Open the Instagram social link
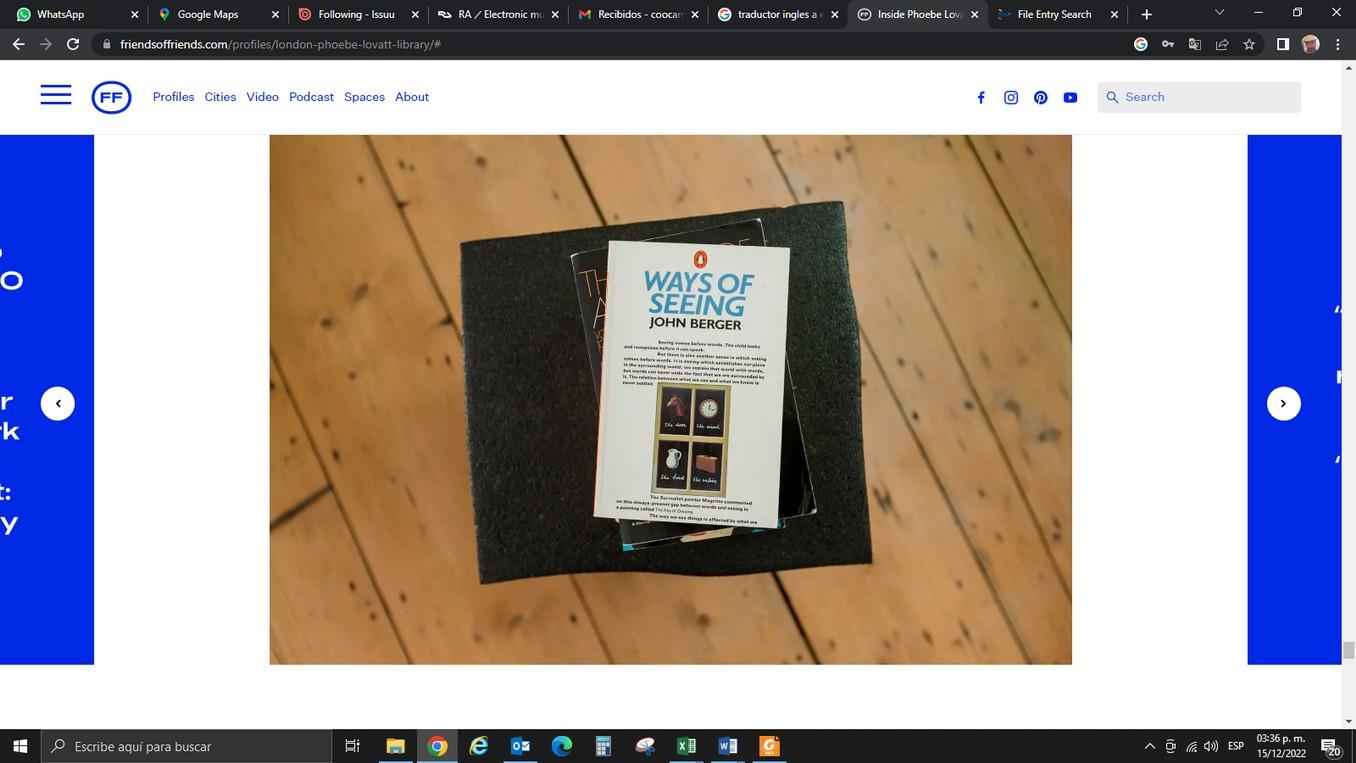Screen dimensions: 1356x763 click(1011, 97)
